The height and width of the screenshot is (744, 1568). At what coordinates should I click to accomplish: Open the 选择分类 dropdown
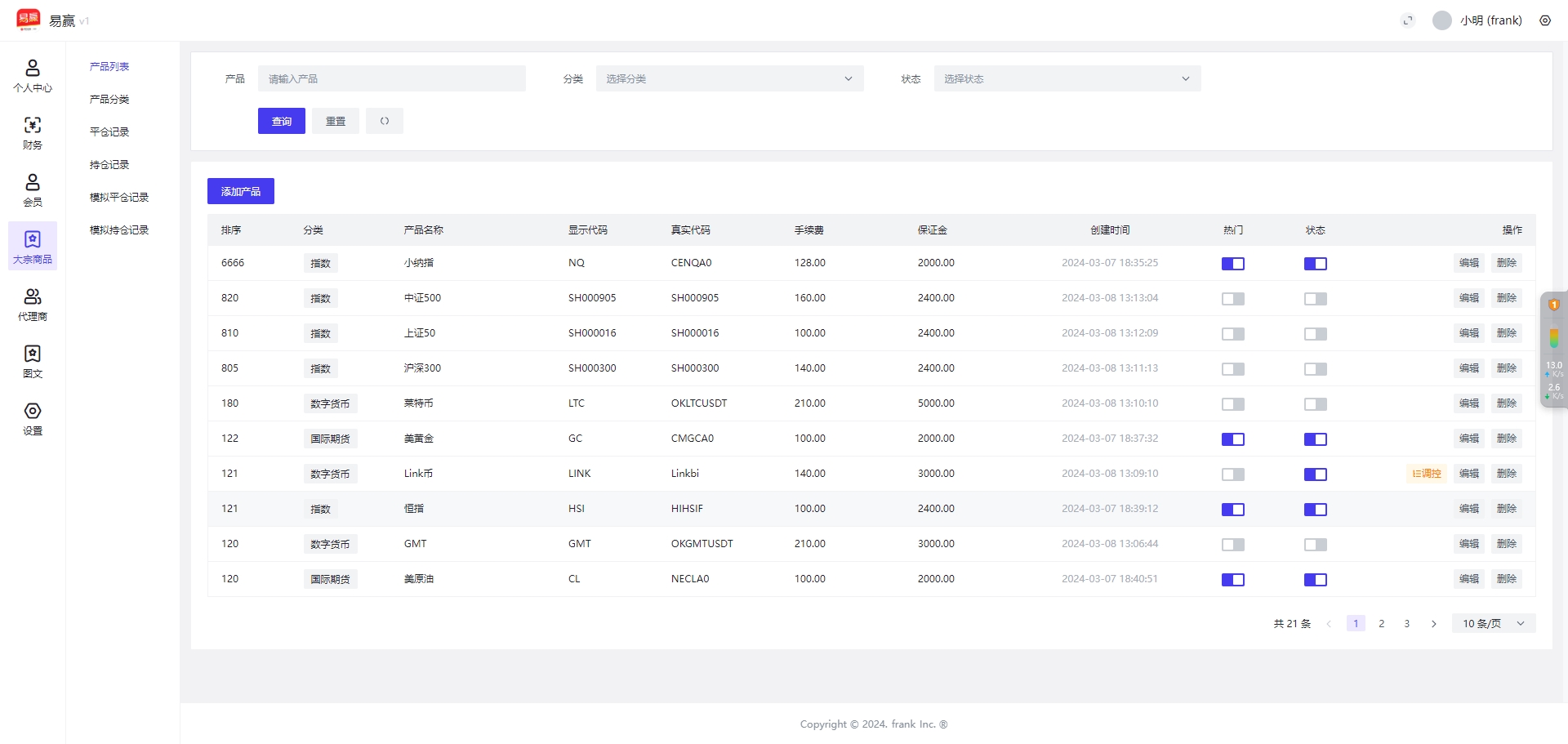tap(729, 78)
